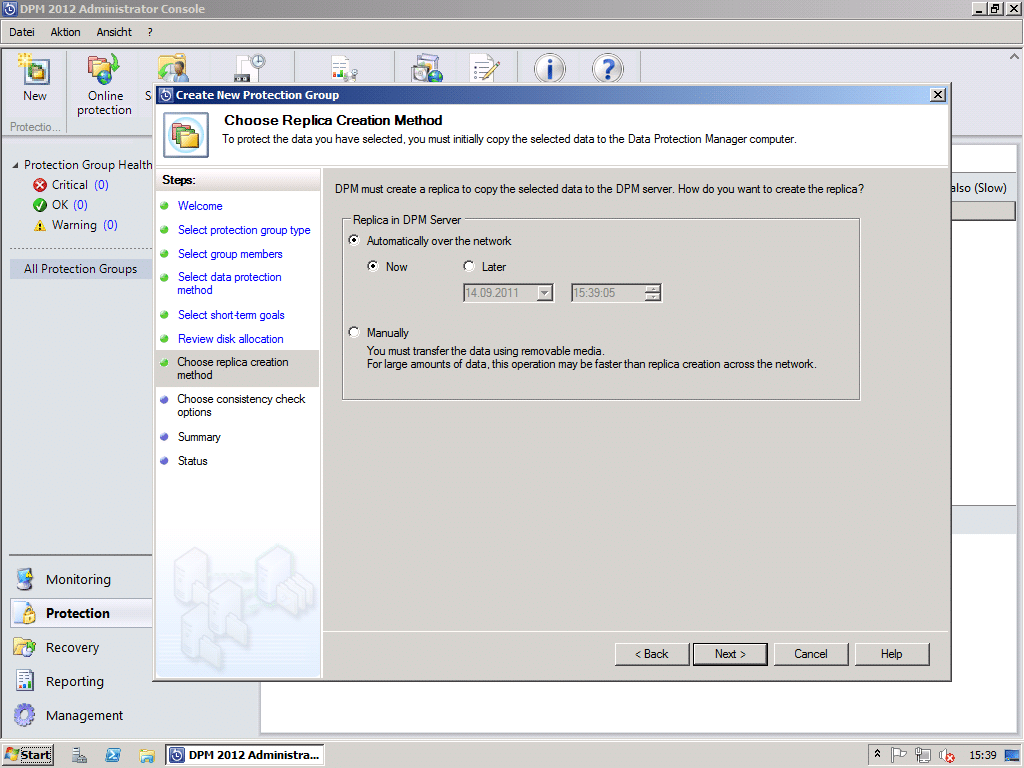Open the Online protection toolbar icon
This screenshot has height=768, width=1024.
[104, 69]
